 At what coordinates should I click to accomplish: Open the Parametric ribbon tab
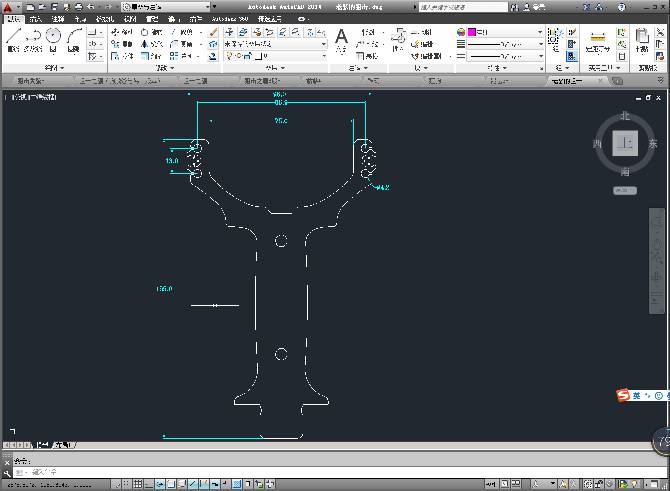point(104,19)
